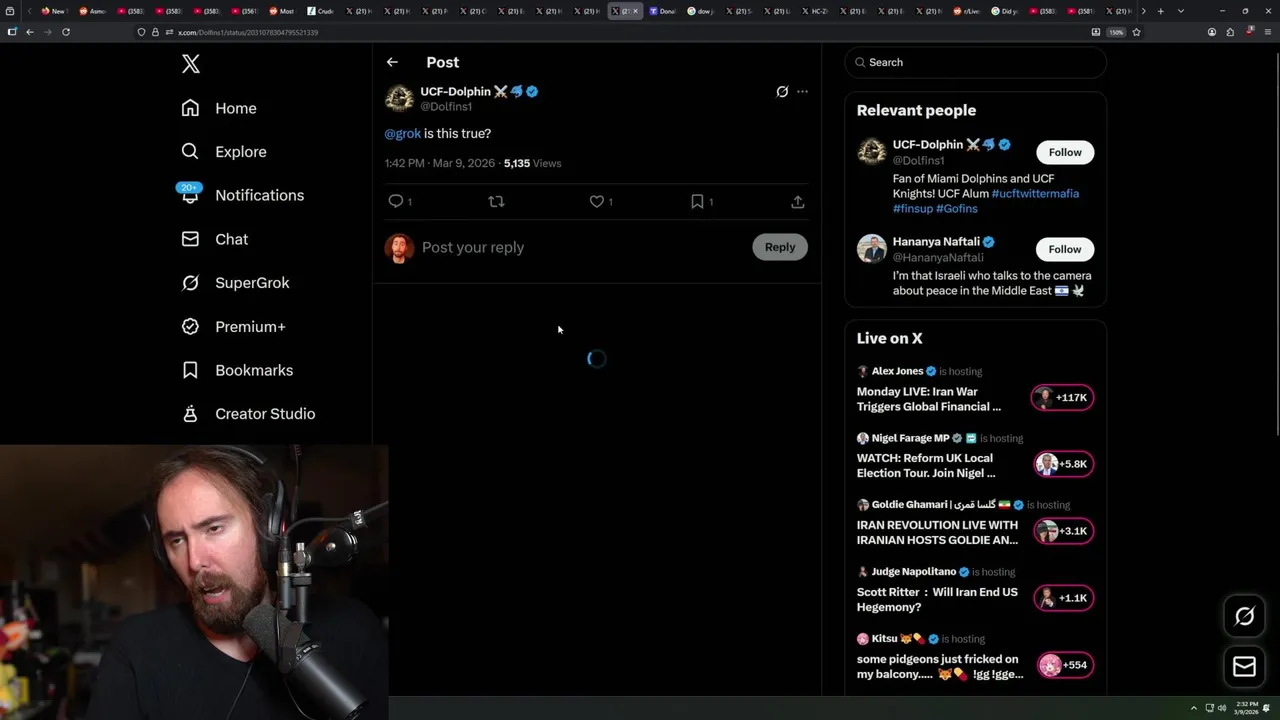Switch to the 'Crude' browser tab
This screenshot has width=1280, height=720.
tap(322, 11)
